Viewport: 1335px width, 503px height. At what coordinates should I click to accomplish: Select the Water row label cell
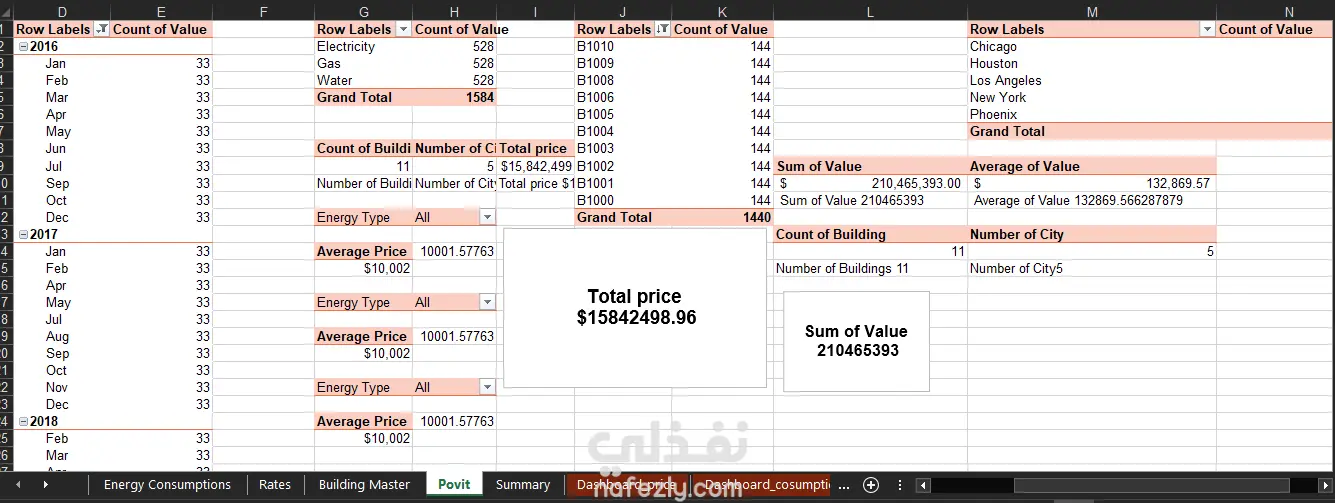(x=363, y=80)
